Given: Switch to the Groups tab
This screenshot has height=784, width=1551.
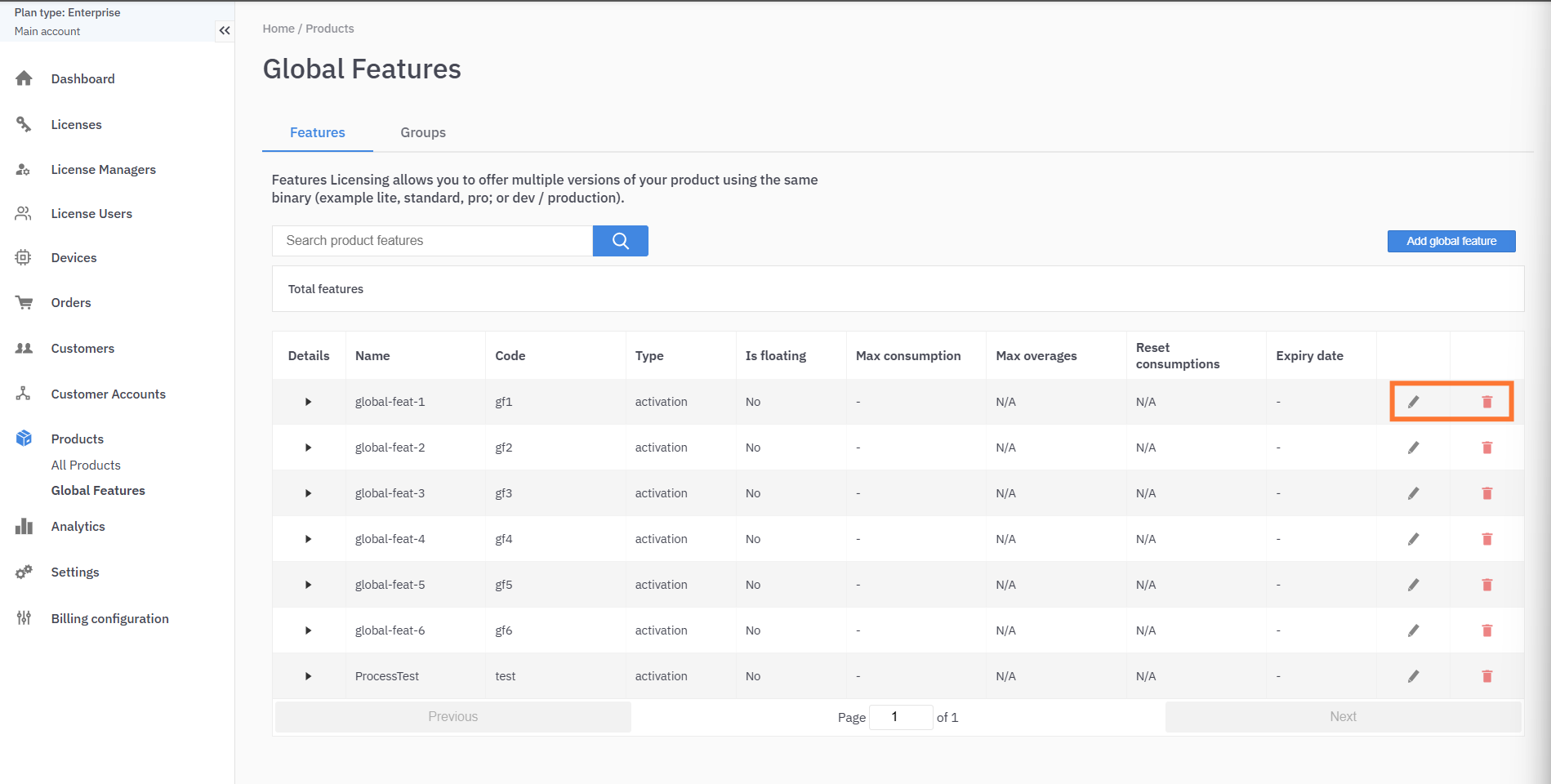Looking at the screenshot, I should point(422,132).
